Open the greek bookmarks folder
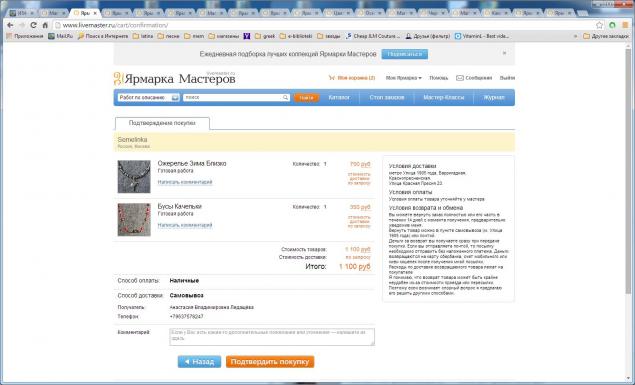635x385 pixels. click(x=265, y=36)
